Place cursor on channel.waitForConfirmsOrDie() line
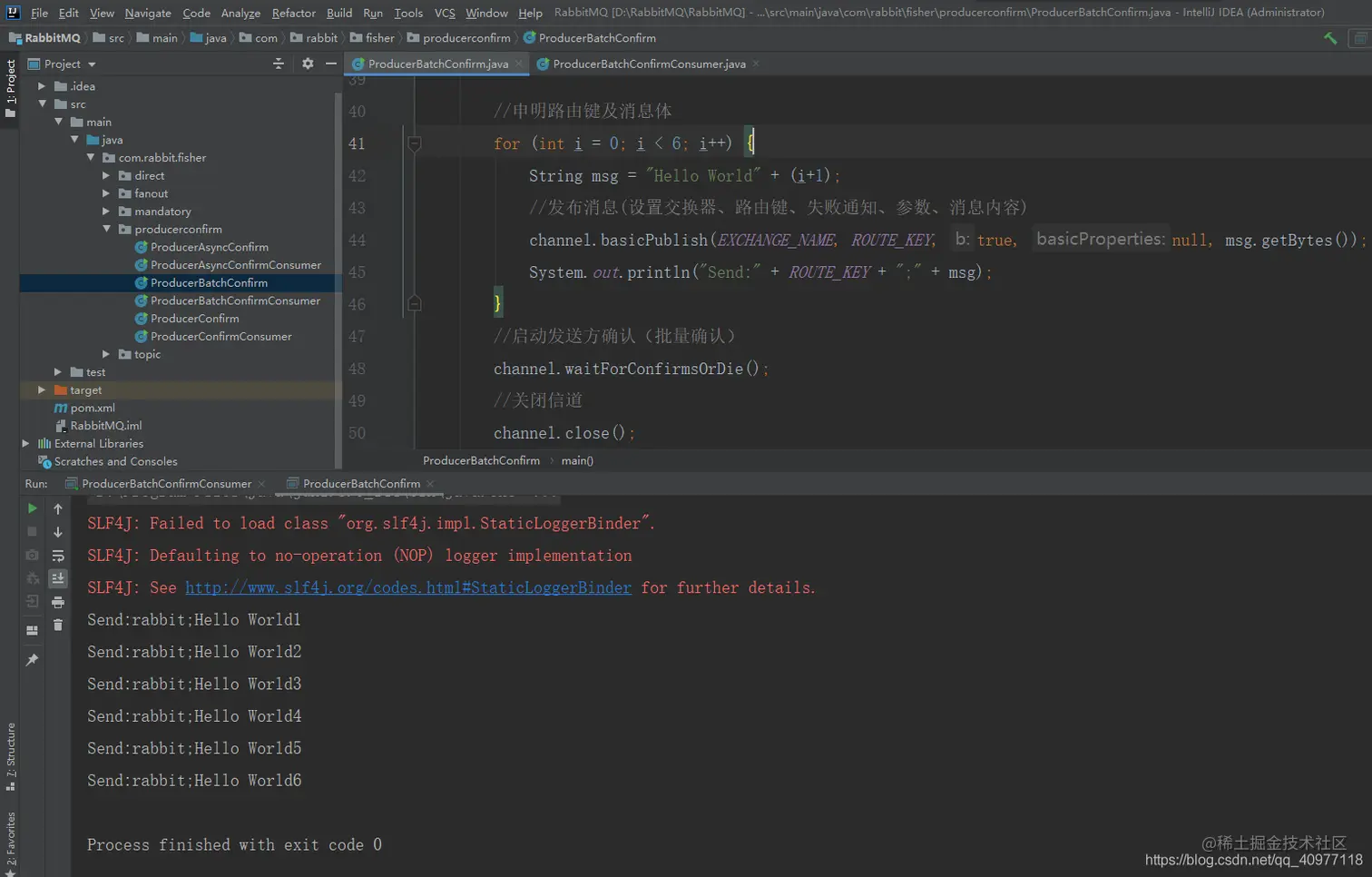Image resolution: width=1372 pixels, height=877 pixels. [x=631, y=369]
